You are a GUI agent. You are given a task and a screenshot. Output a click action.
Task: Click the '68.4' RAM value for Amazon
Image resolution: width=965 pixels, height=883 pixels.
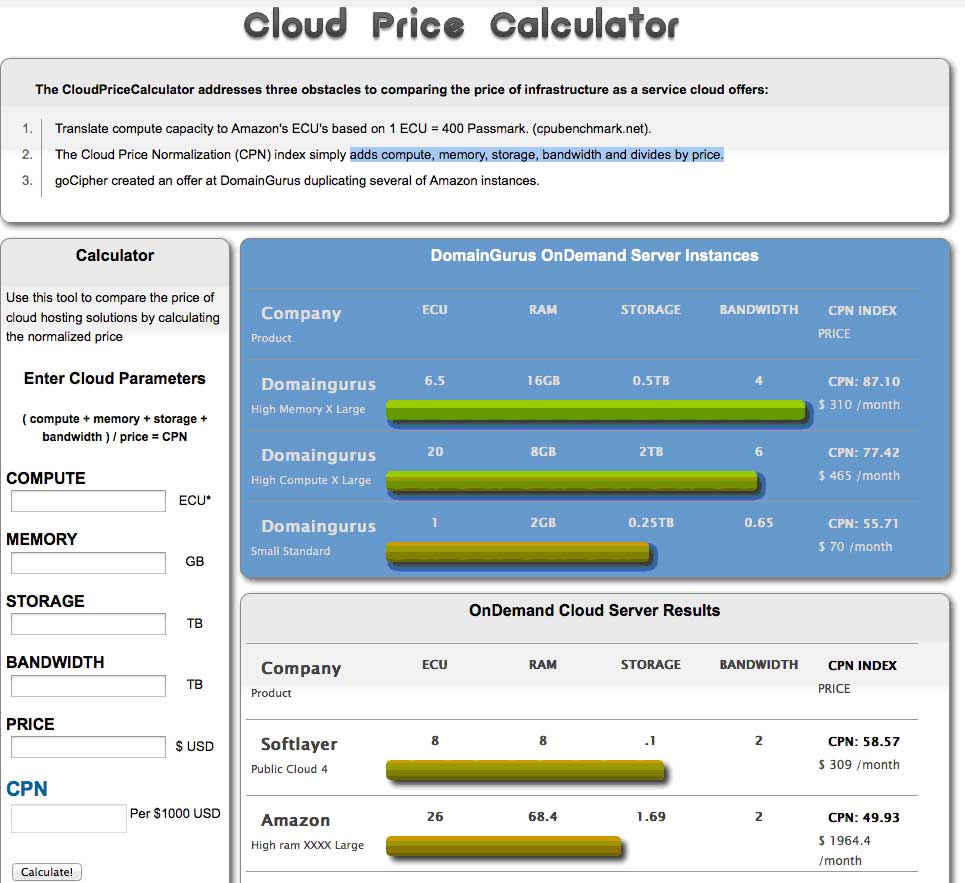(543, 817)
